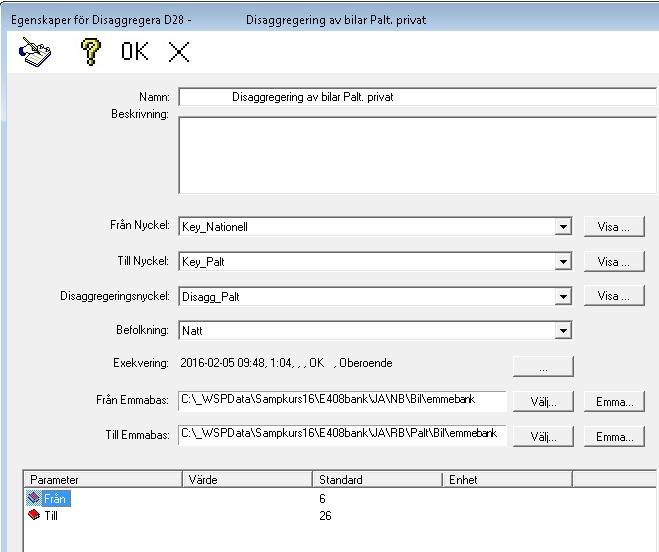Select the blue Från book icon

[x=34, y=499]
